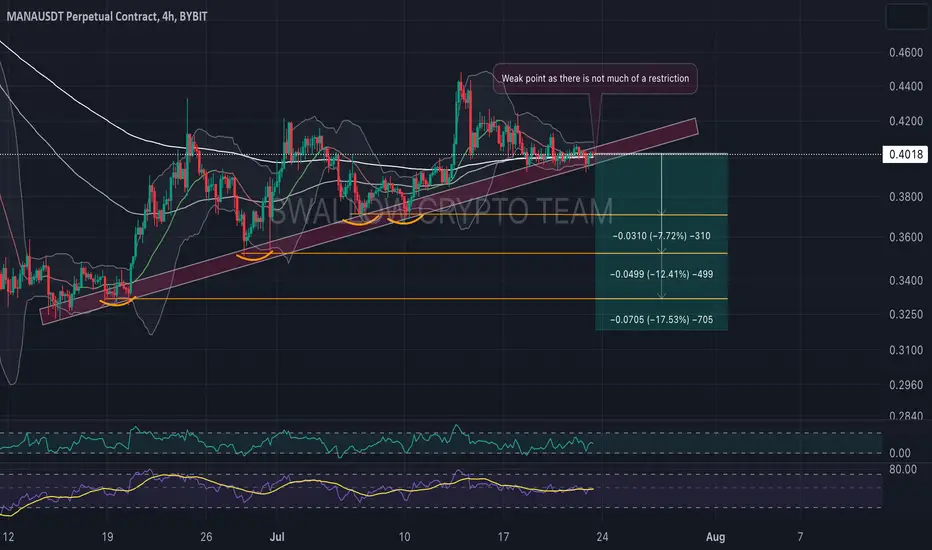Click the date label 12 on time axis
Image resolution: width=932 pixels, height=550 pixels.
point(8,537)
